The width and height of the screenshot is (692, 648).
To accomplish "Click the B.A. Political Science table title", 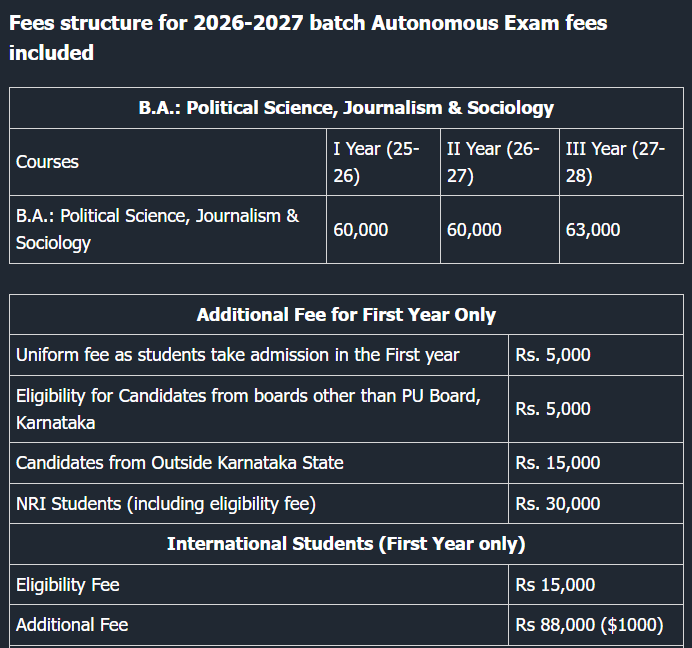I will point(346,108).
